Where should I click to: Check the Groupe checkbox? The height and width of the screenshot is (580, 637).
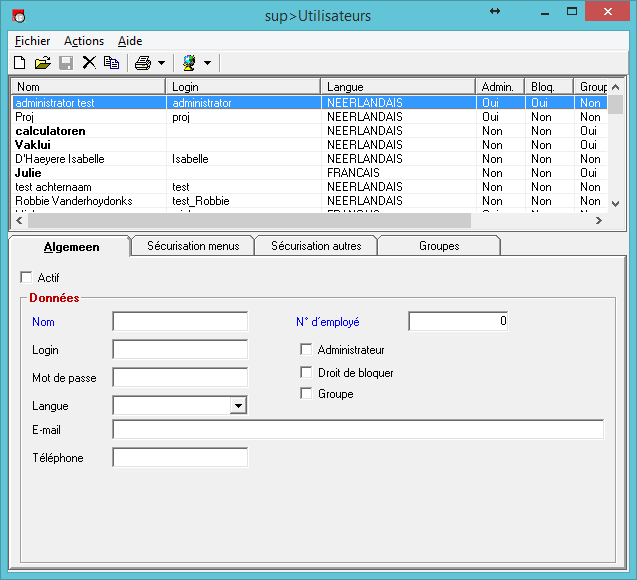tap(306, 394)
